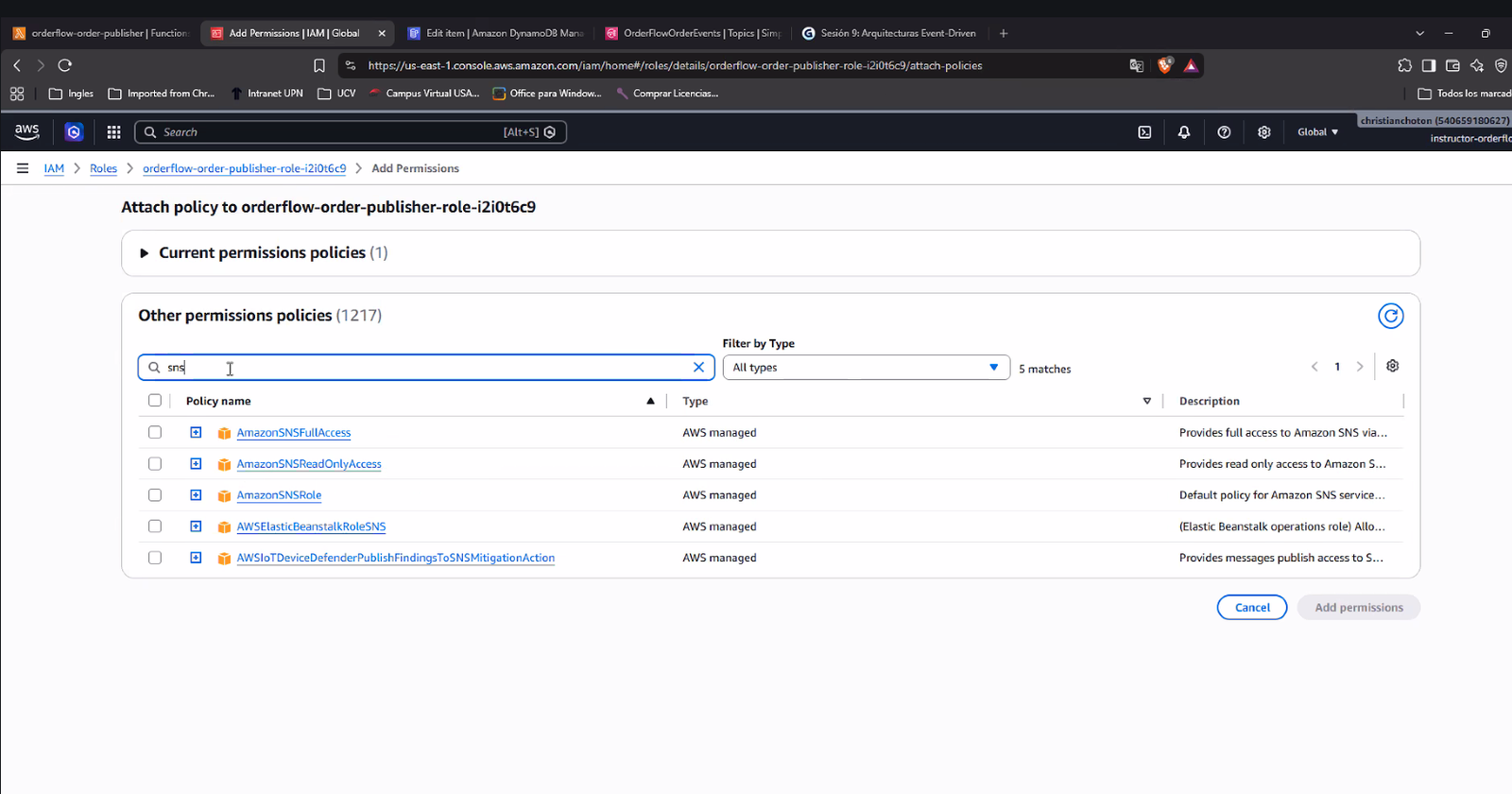
Task: Go to previous page of policy results
Action: click(x=1314, y=367)
